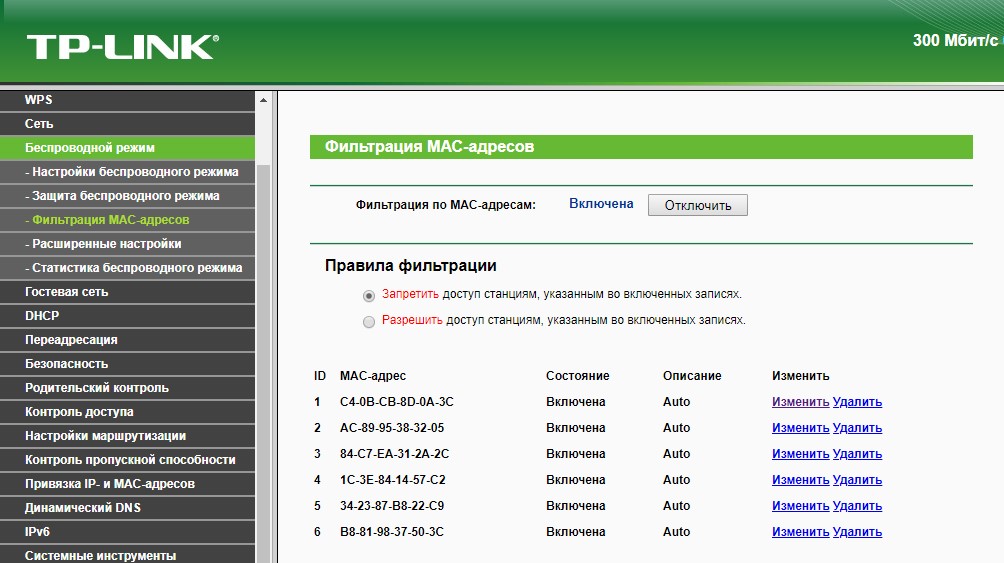The width and height of the screenshot is (1004, 563).
Task: Click MAC address 1C-3E-84-14-57-C2 cell
Action: (393, 480)
